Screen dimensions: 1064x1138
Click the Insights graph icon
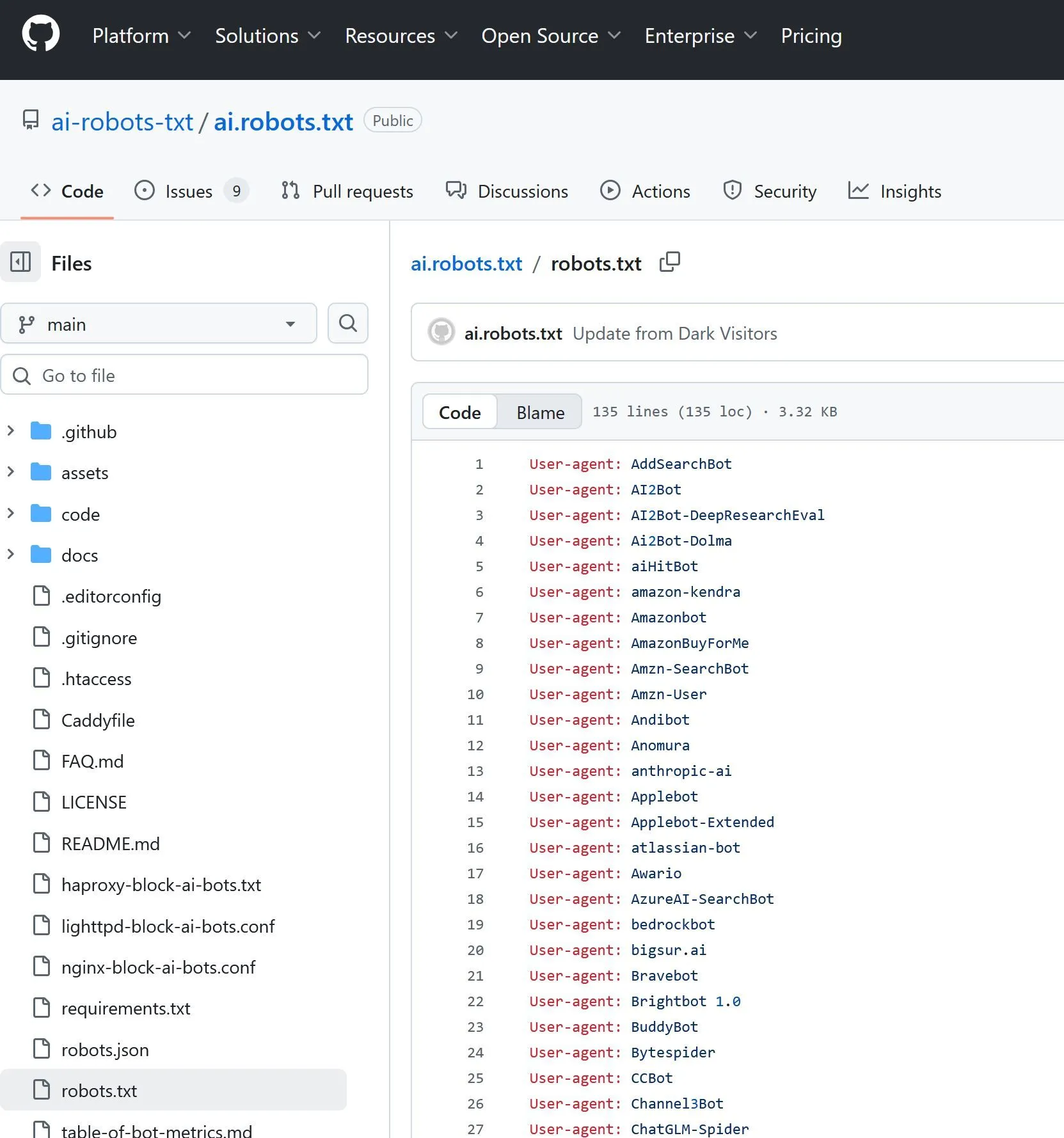859,191
